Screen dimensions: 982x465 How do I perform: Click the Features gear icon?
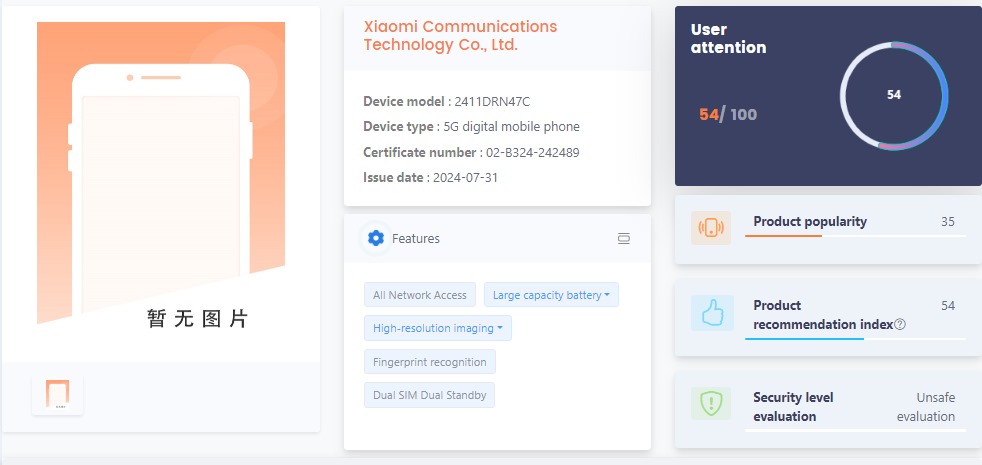376,238
